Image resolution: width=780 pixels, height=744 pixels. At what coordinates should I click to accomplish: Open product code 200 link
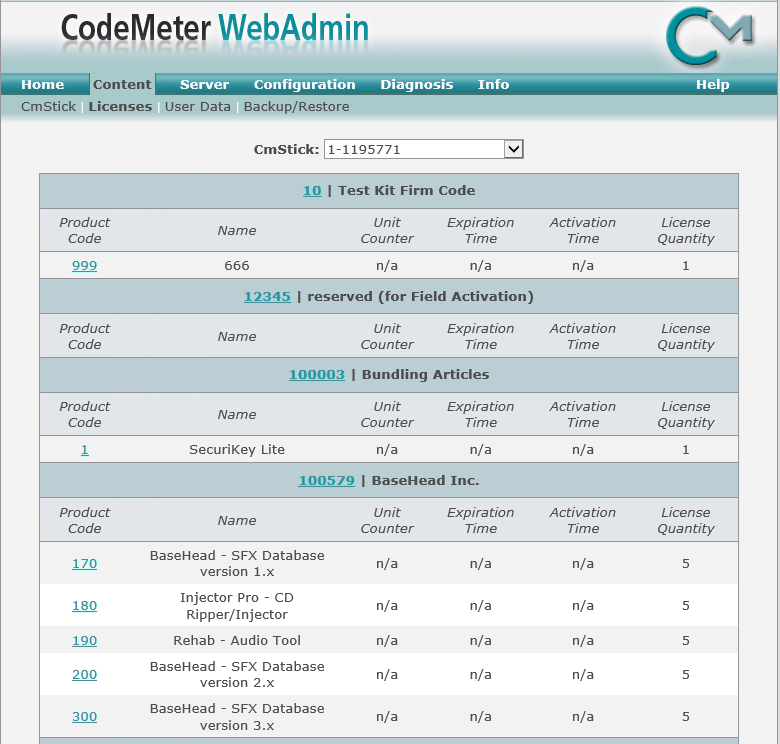pyautogui.click(x=85, y=674)
